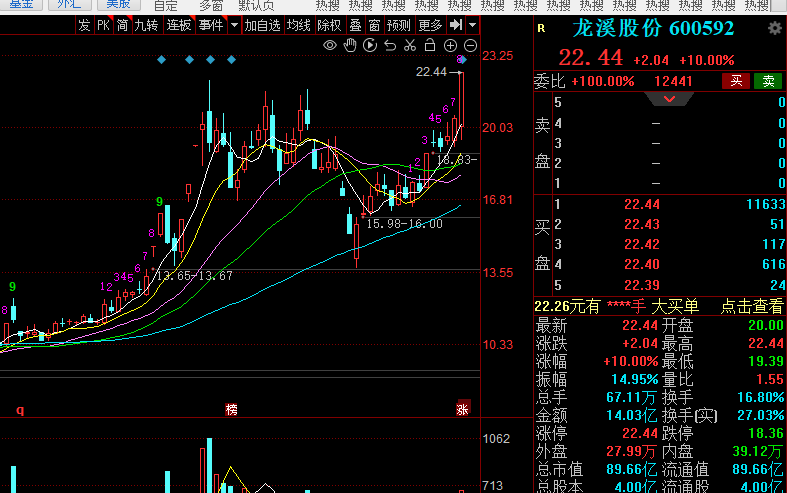Viewport: 787px width, 493px height.
Task: Select the hand pan tool
Action: click(350, 46)
